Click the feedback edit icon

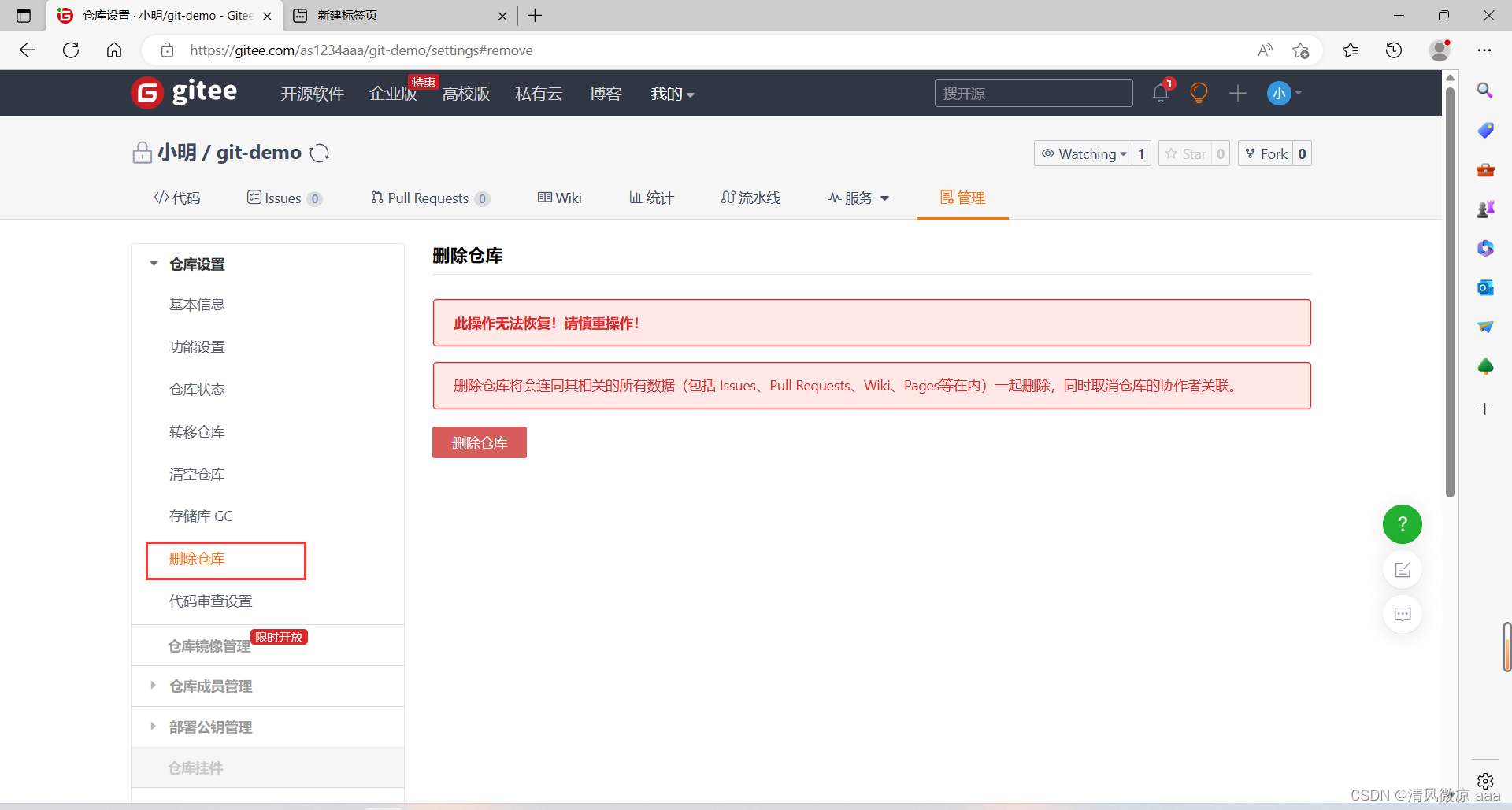tap(1402, 569)
